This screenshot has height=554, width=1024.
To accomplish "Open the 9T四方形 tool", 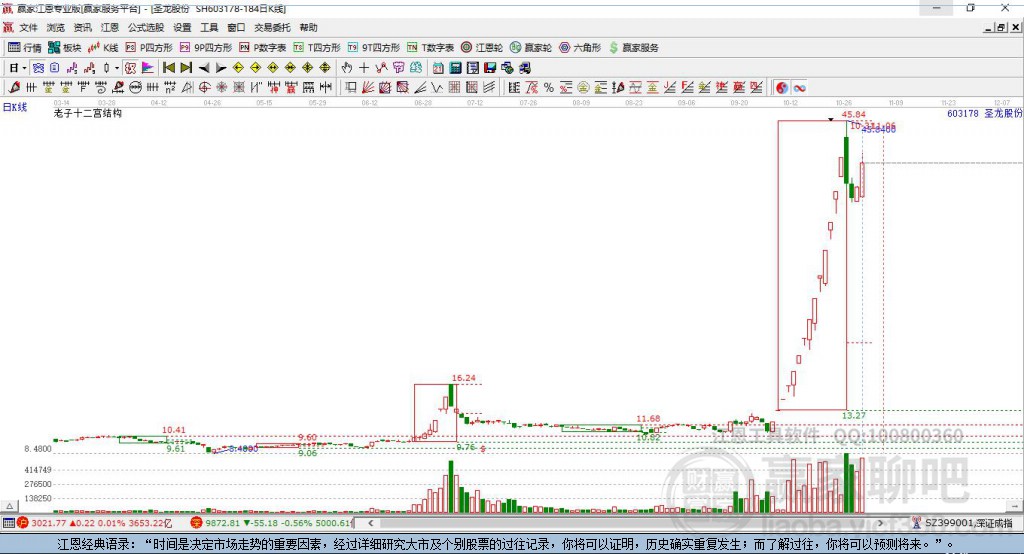I will (374, 48).
